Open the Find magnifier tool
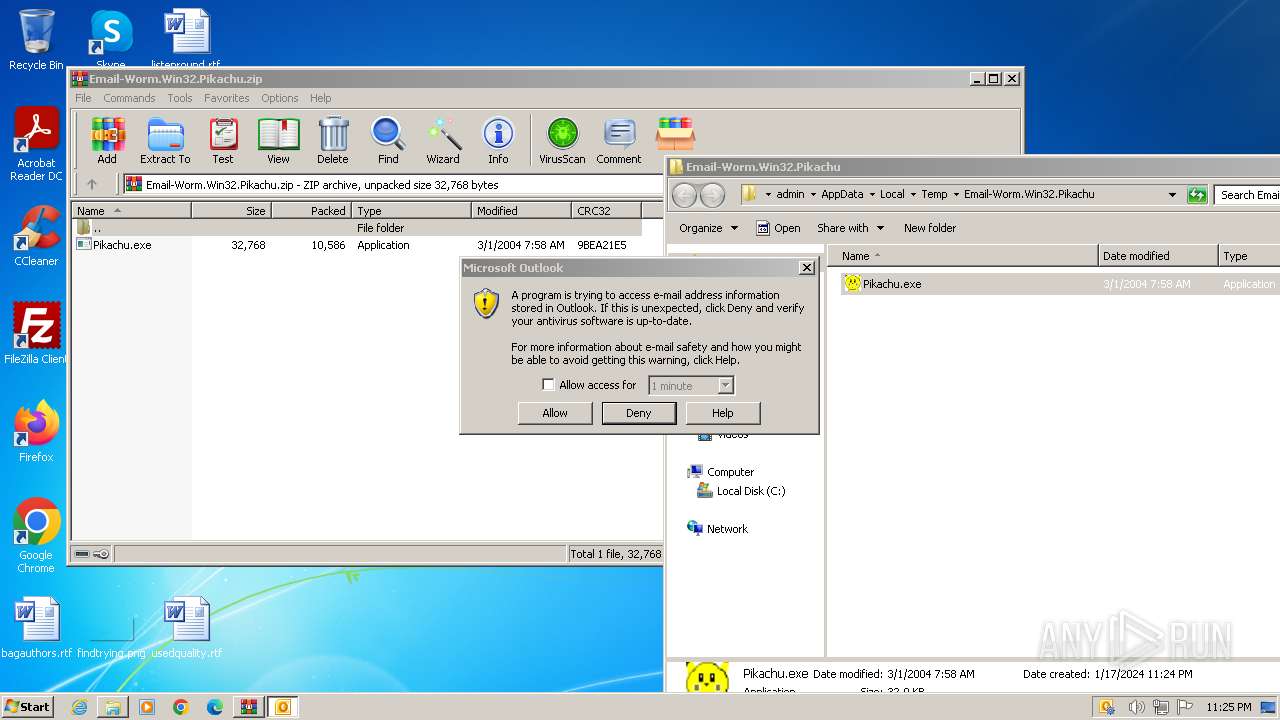Viewport: 1280px width, 720px height. tap(388, 140)
